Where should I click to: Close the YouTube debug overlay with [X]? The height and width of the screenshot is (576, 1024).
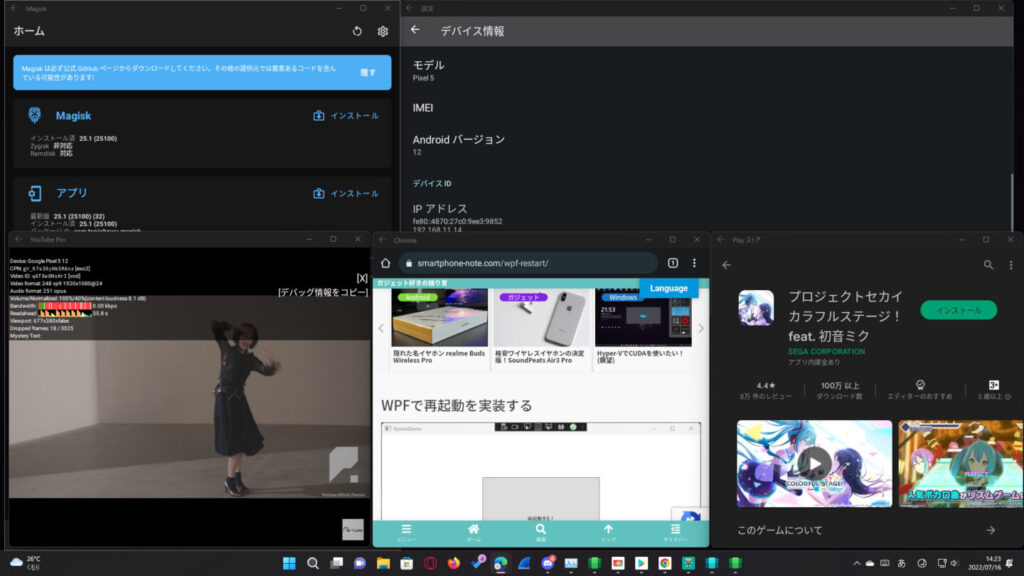[362, 278]
